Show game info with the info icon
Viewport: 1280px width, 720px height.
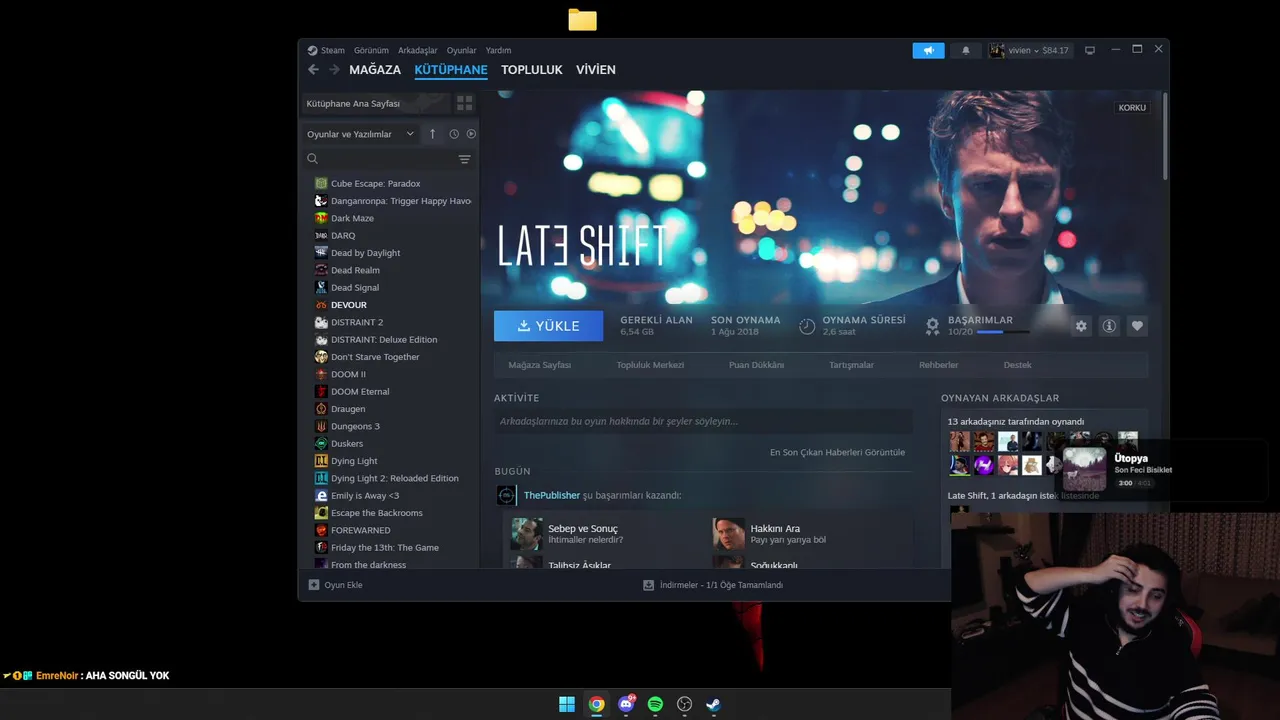coord(1109,326)
